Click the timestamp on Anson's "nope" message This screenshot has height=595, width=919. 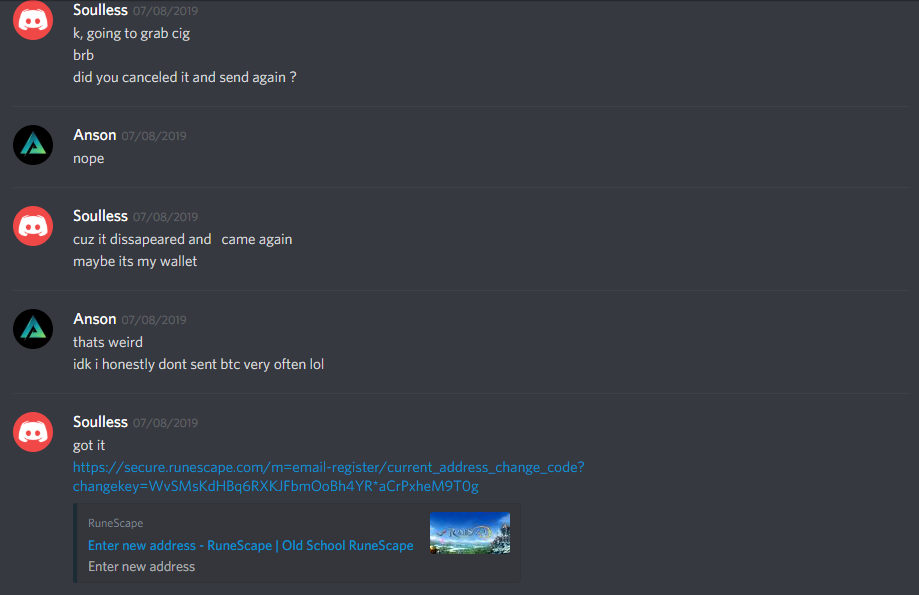click(154, 136)
